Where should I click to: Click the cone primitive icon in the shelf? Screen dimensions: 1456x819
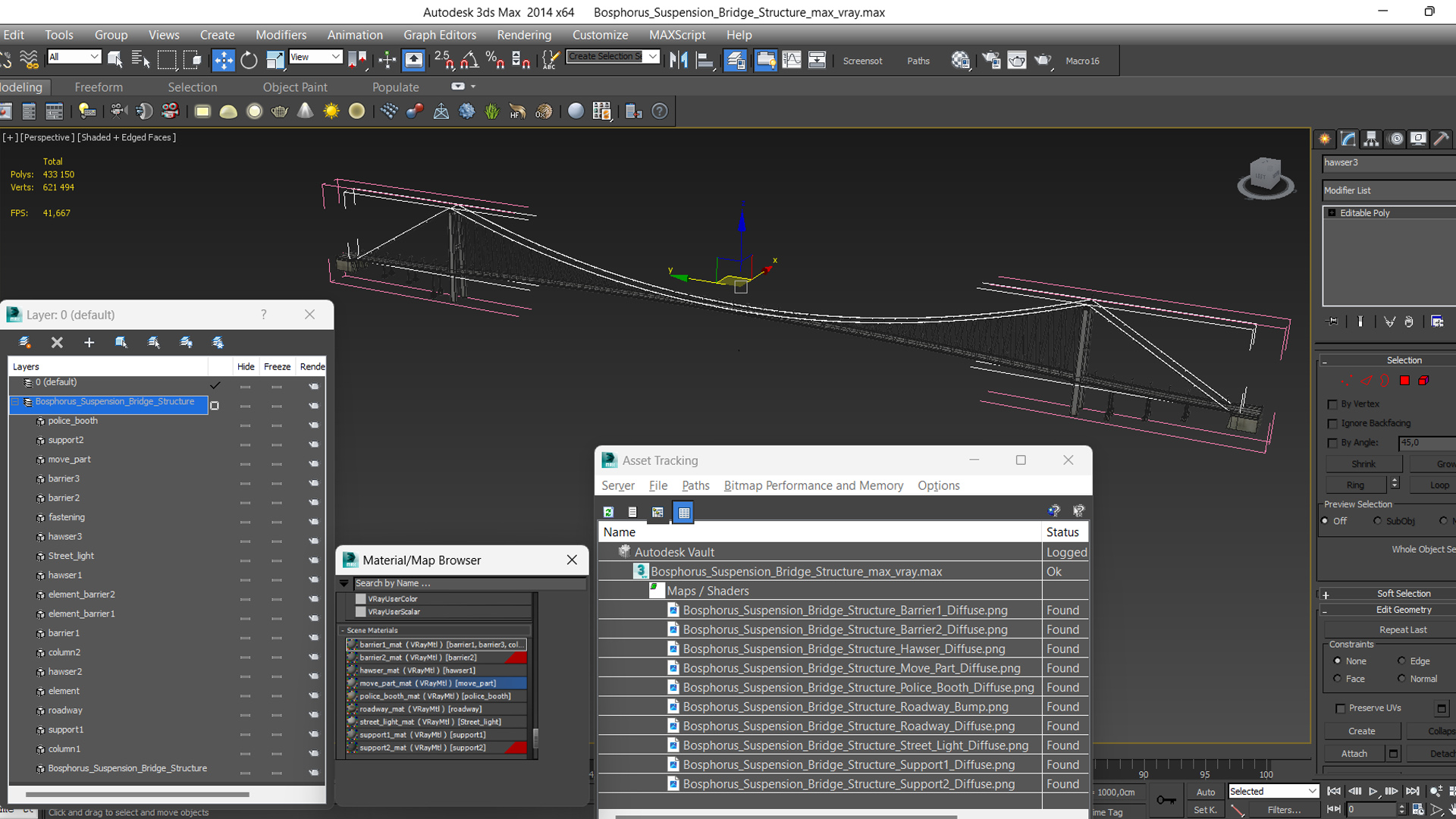tap(306, 111)
